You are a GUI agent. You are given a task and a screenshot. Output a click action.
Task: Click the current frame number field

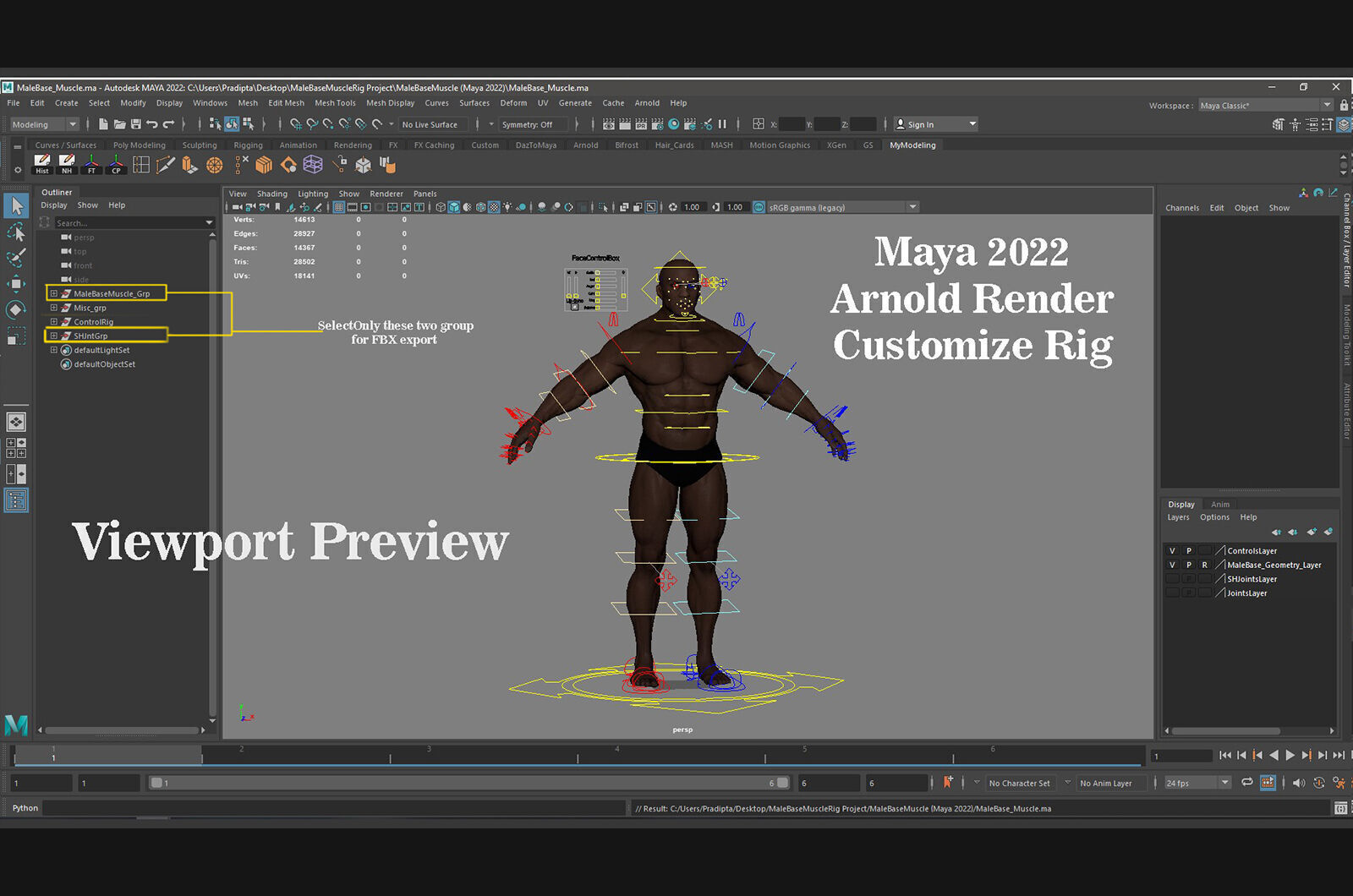(x=1181, y=756)
